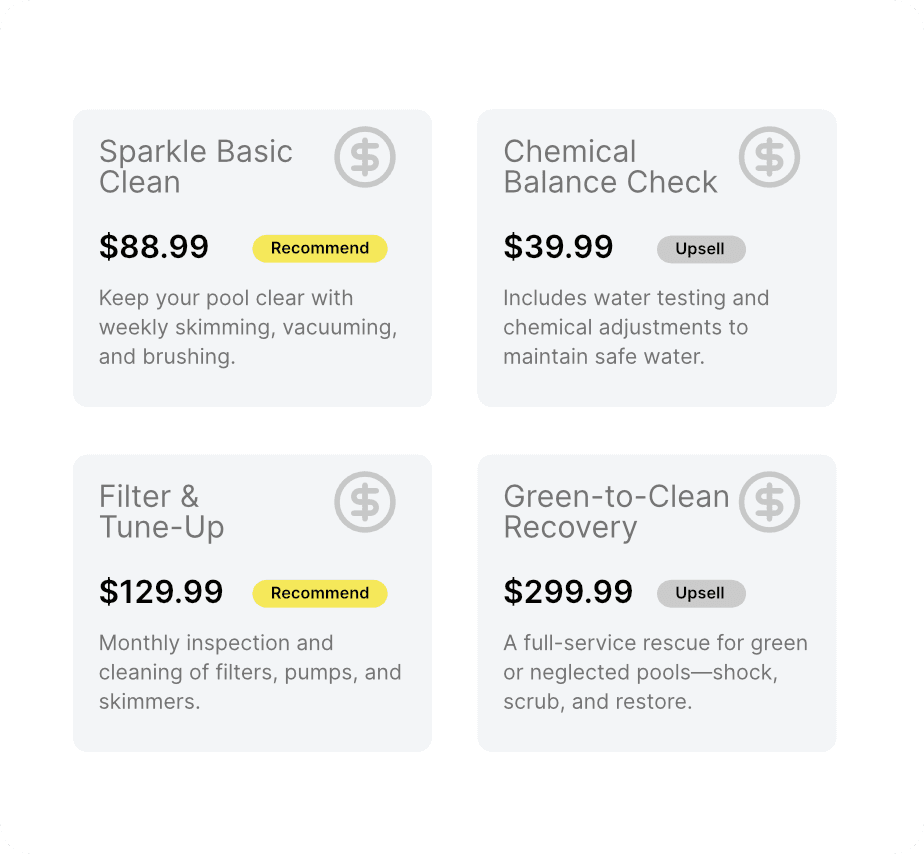Click the $39.99 price
Viewport: 924px width, 854px height.
[558, 246]
